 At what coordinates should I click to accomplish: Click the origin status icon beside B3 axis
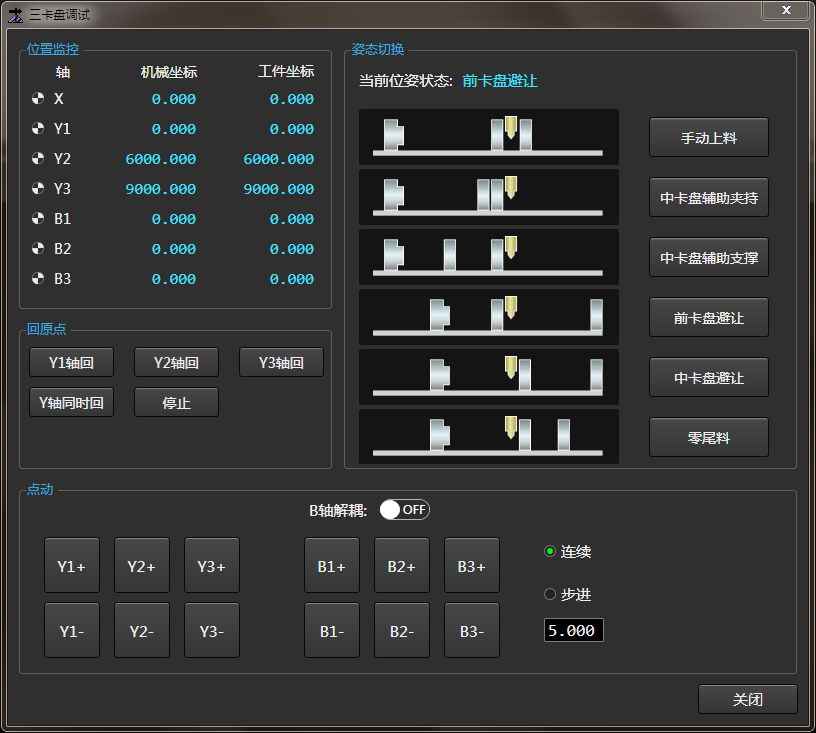coord(38,279)
